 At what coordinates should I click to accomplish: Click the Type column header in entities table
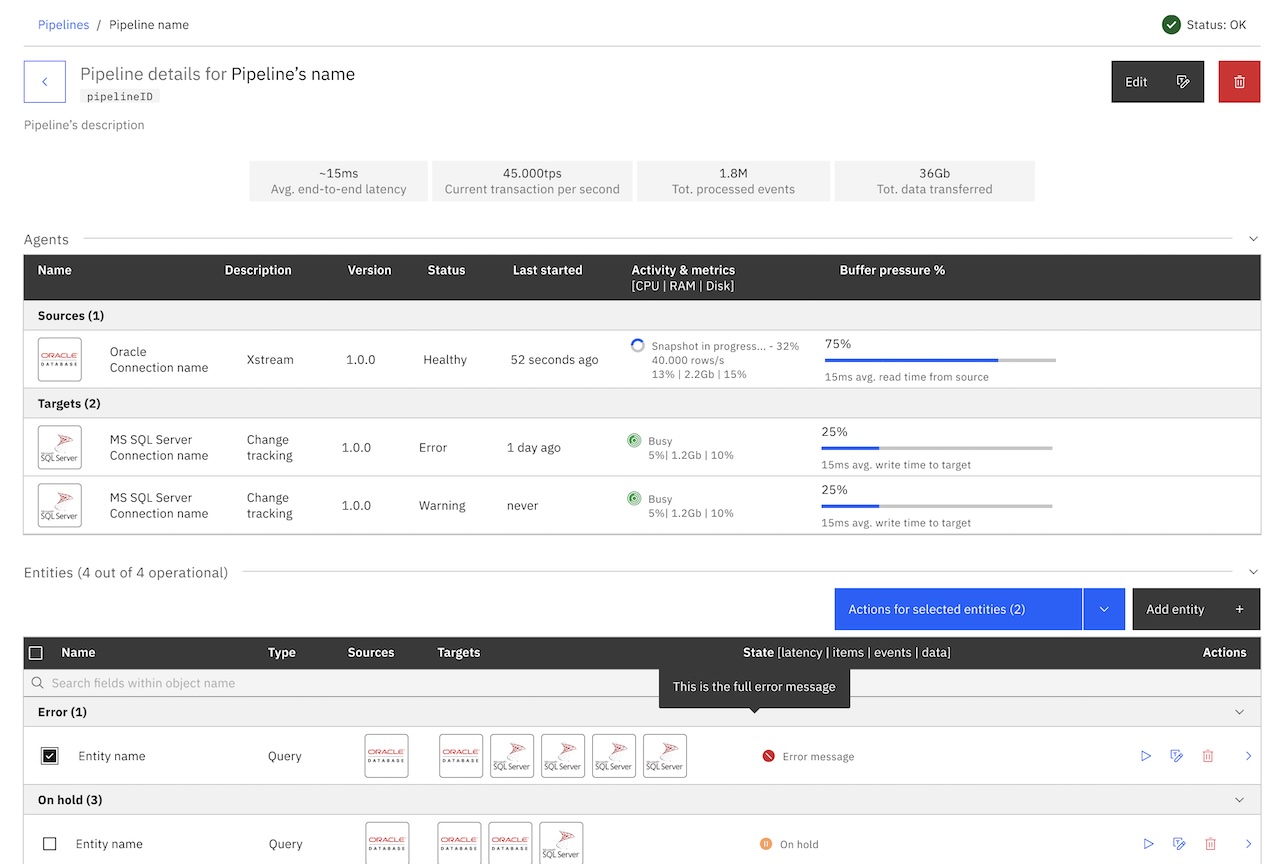[282, 653]
